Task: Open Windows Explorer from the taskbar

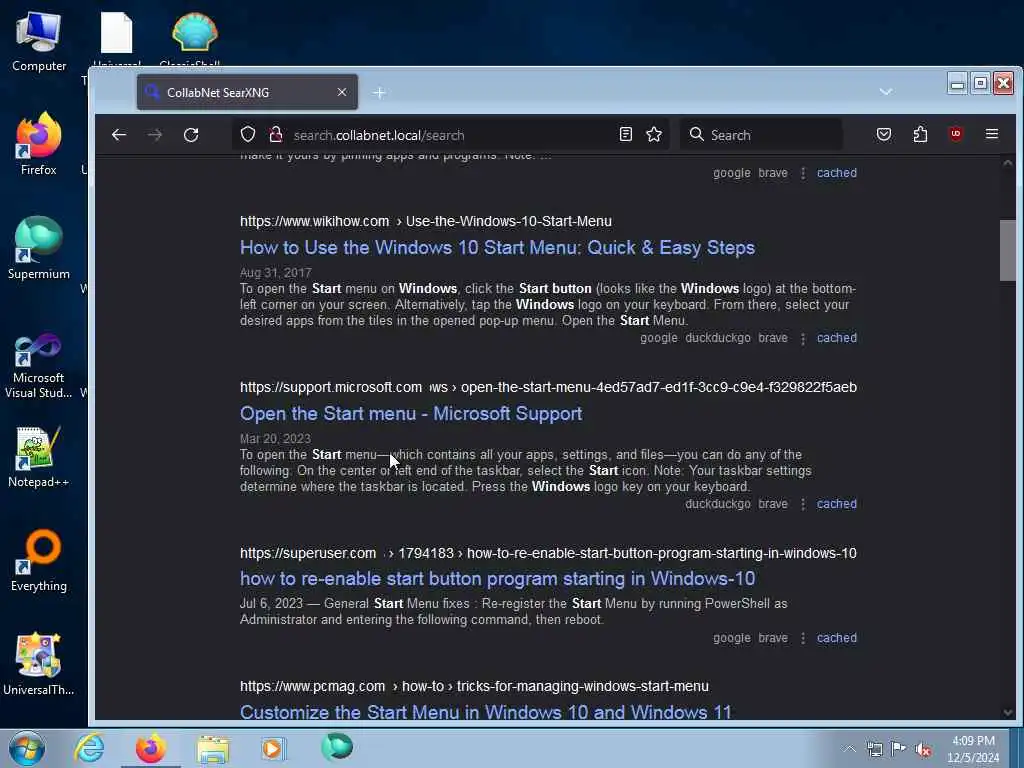Action: 213,748
